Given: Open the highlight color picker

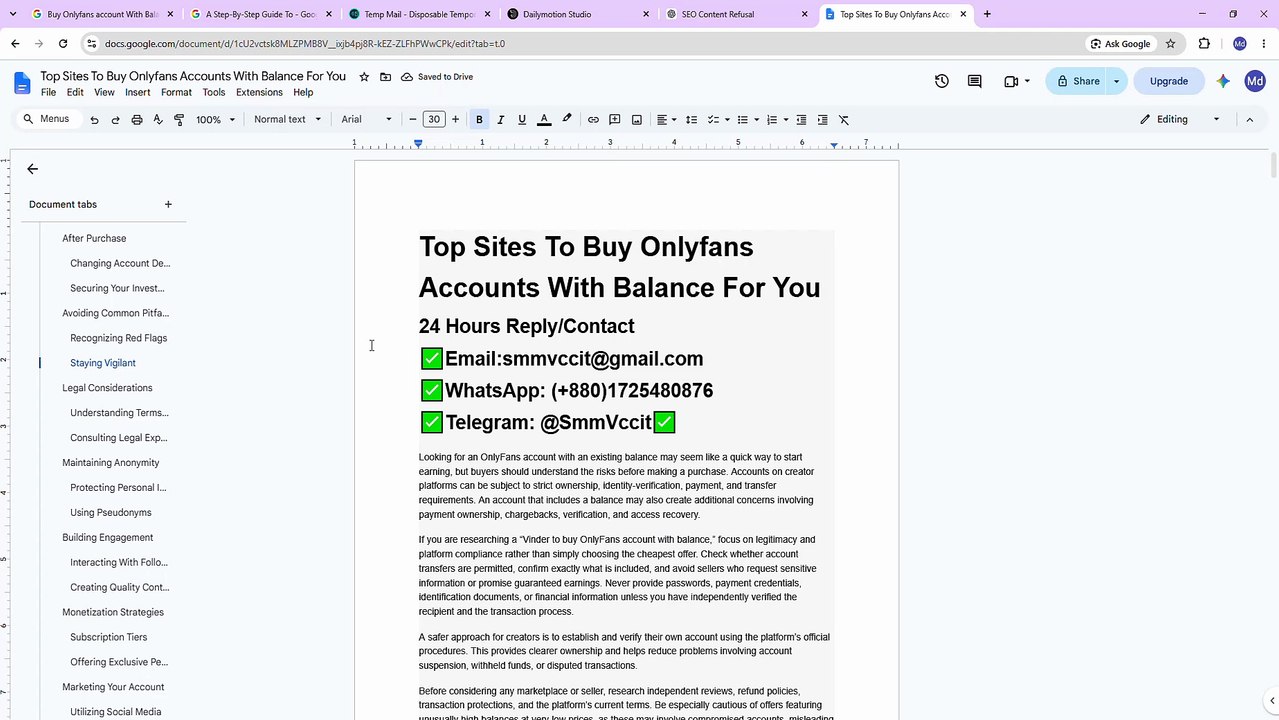Looking at the screenshot, I should (x=567, y=119).
